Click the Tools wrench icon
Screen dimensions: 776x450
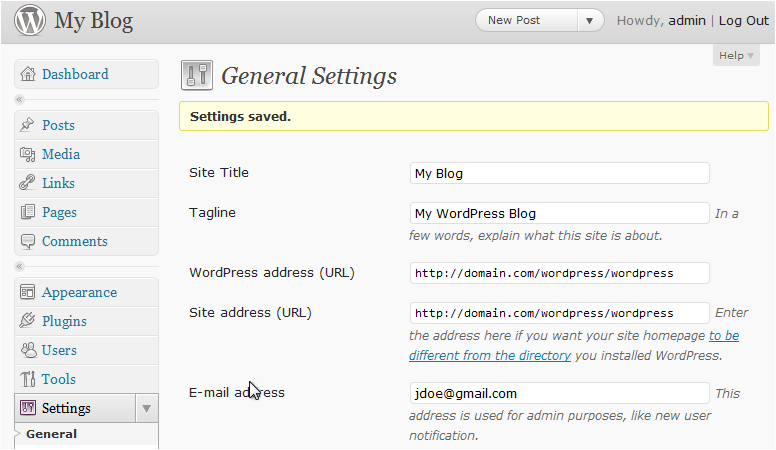(x=28, y=379)
